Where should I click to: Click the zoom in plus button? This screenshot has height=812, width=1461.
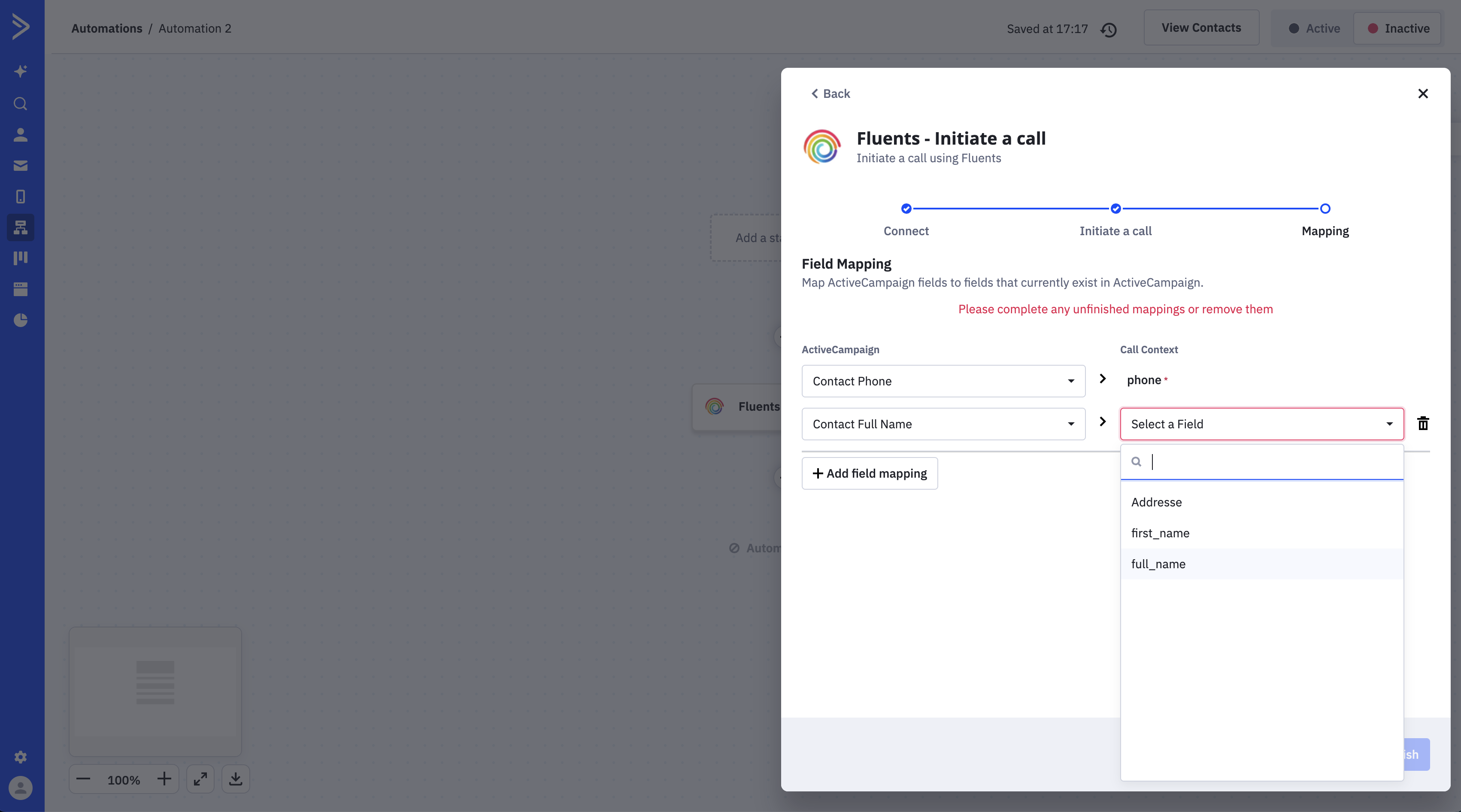click(x=164, y=779)
